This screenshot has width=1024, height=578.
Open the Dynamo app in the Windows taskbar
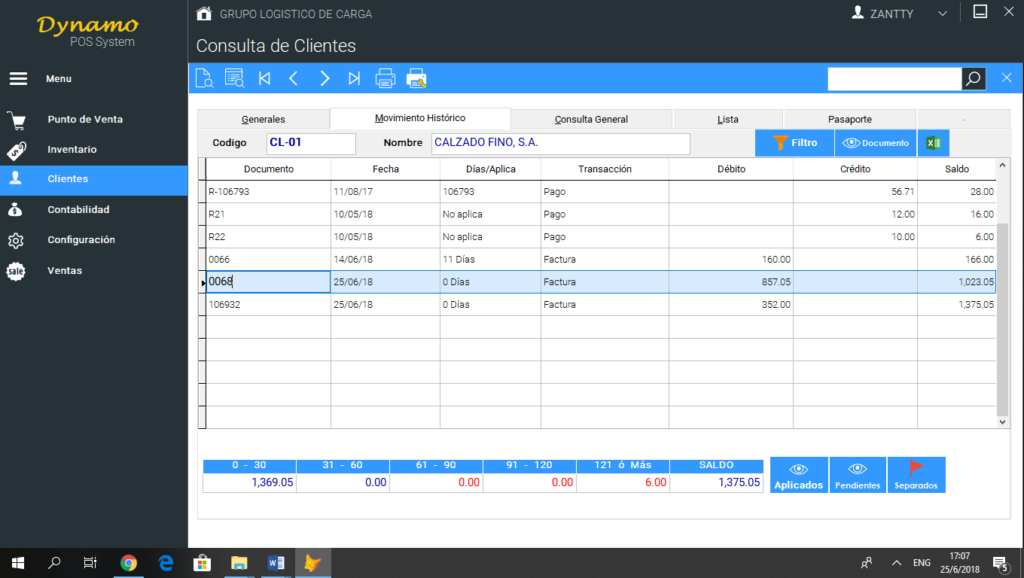pyautogui.click(x=314, y=563)
